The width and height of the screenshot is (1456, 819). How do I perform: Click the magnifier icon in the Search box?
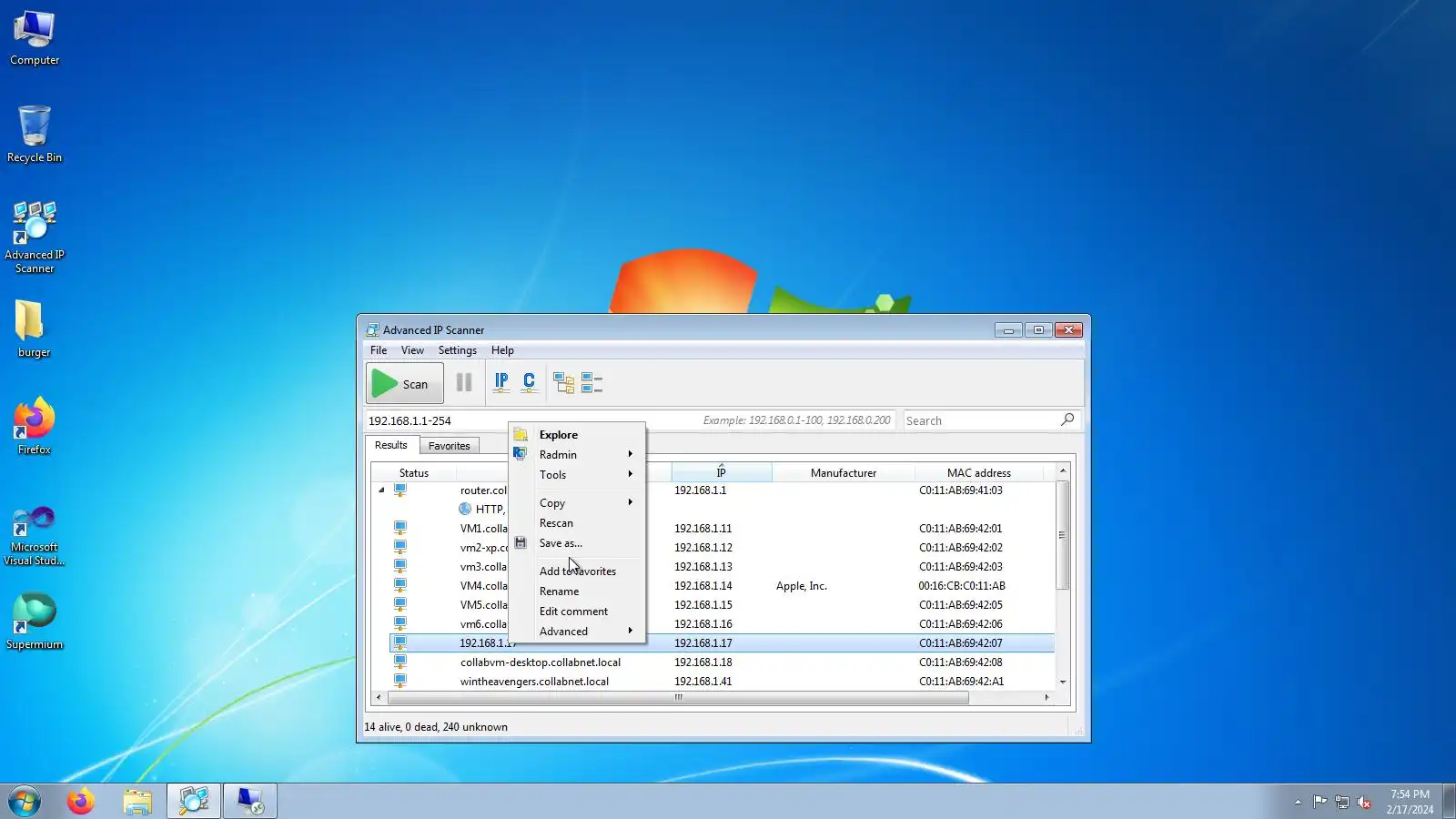tap(1067, 420)
